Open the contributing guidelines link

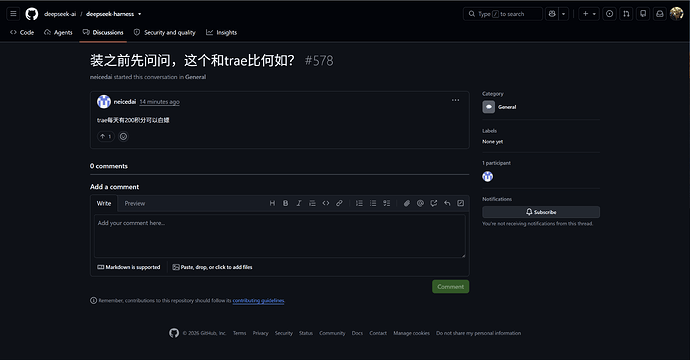pos(258,301)
